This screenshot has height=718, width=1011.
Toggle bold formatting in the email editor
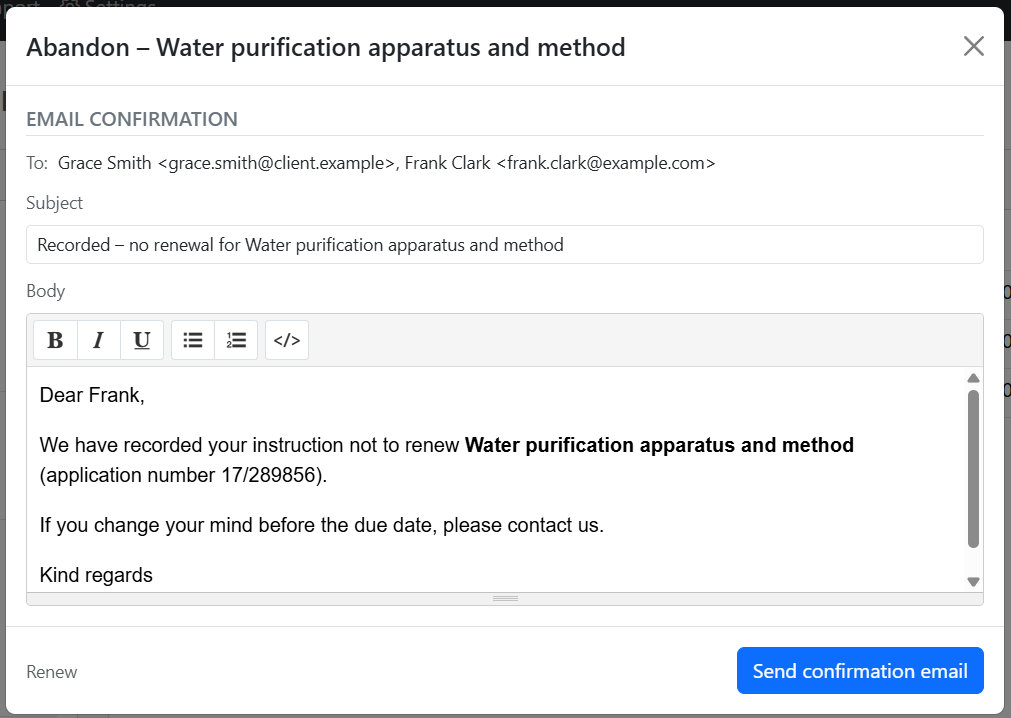click(x=55, y=340)
